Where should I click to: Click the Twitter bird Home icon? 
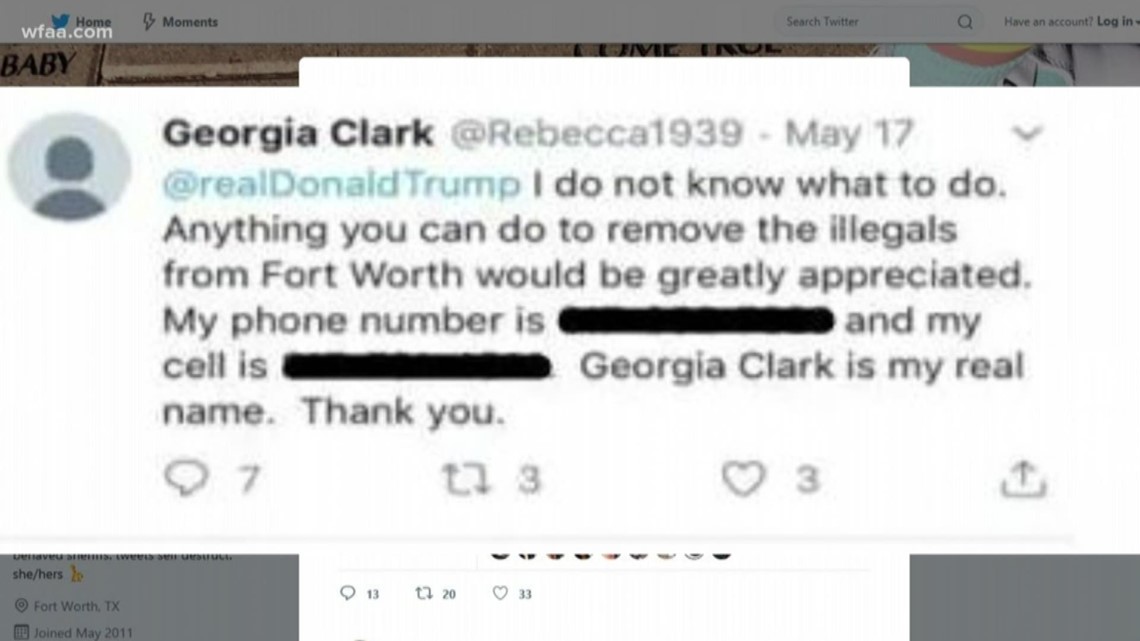tap(61, 21)
